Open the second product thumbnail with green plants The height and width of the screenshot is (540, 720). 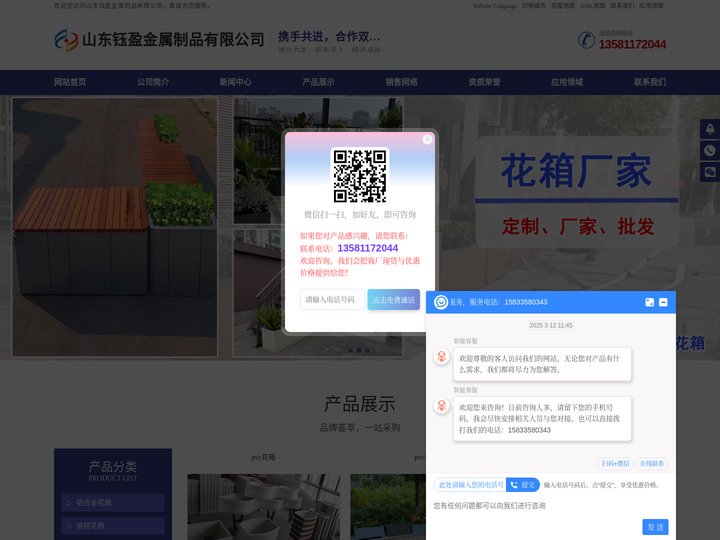(x=388, y=507)
